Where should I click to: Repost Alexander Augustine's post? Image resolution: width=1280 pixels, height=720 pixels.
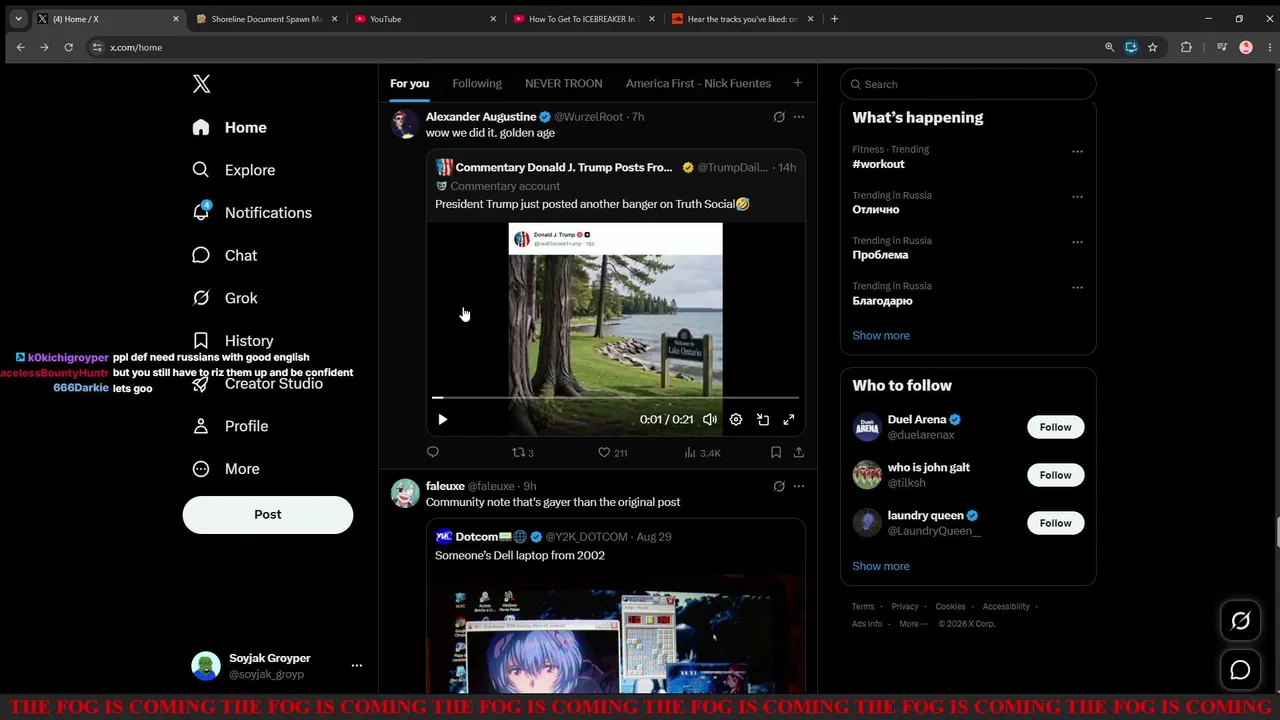click(x=523, y=452)
